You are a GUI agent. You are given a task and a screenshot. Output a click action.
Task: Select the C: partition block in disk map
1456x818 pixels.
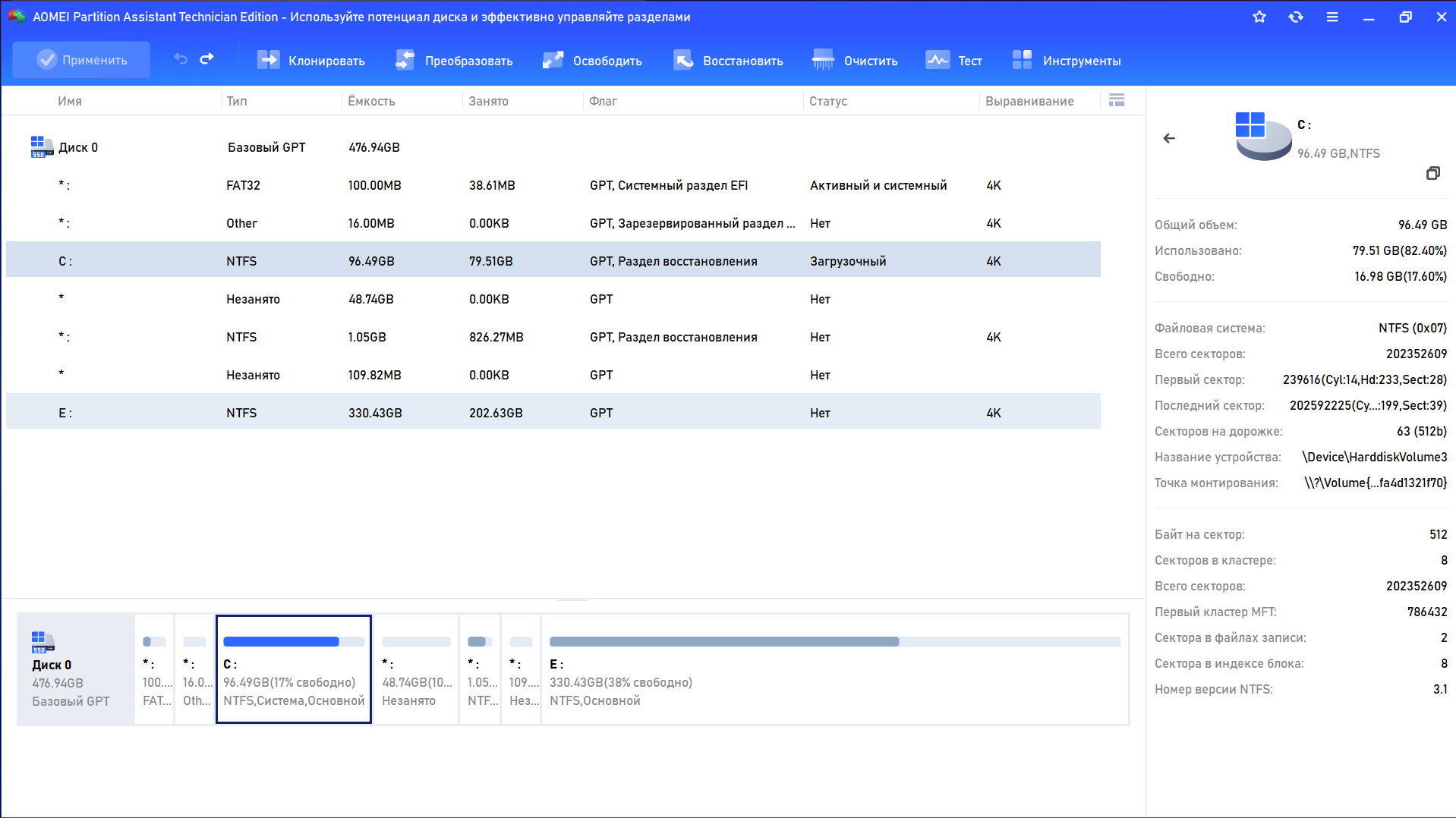pos(294,669)
